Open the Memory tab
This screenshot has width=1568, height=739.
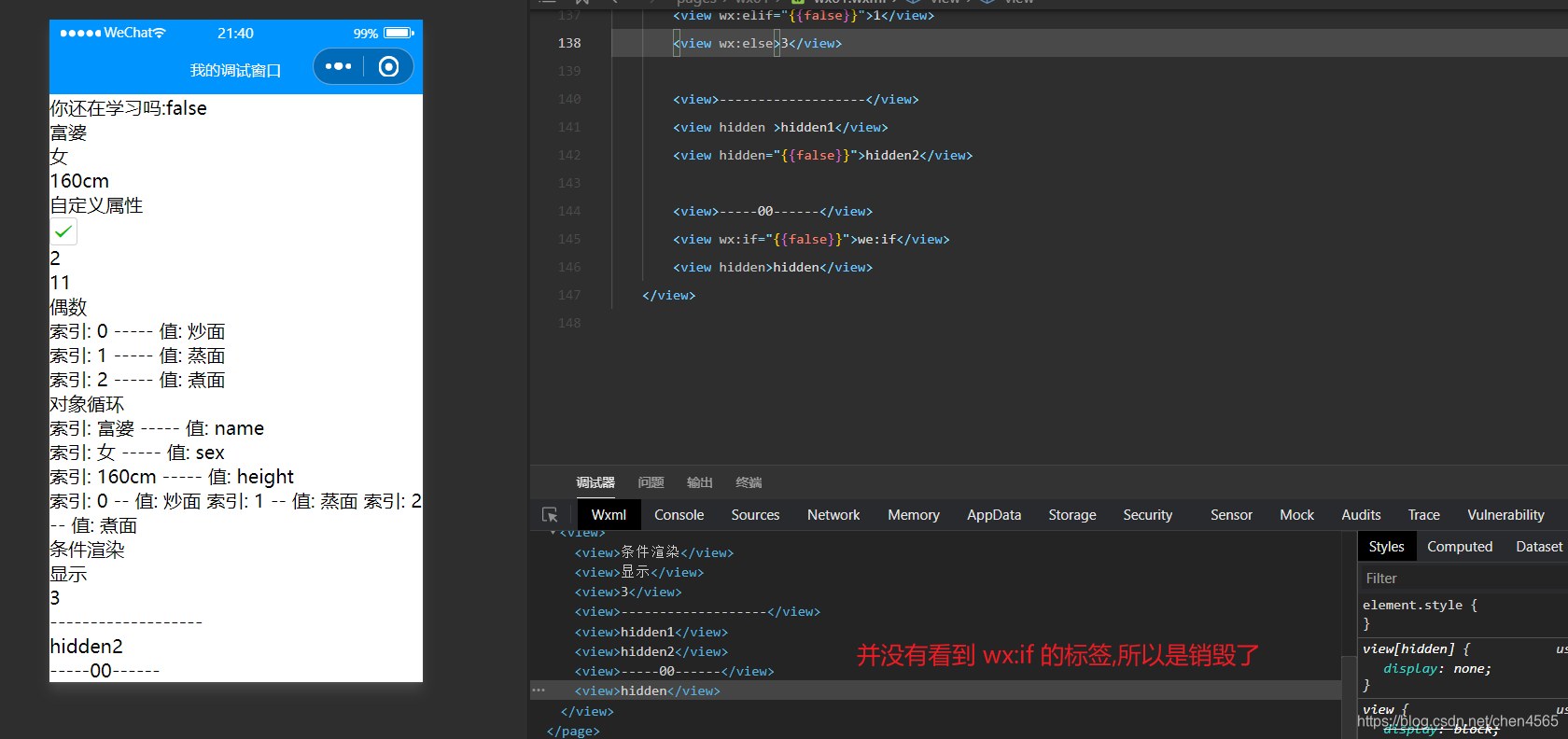(x=914, y=515)
